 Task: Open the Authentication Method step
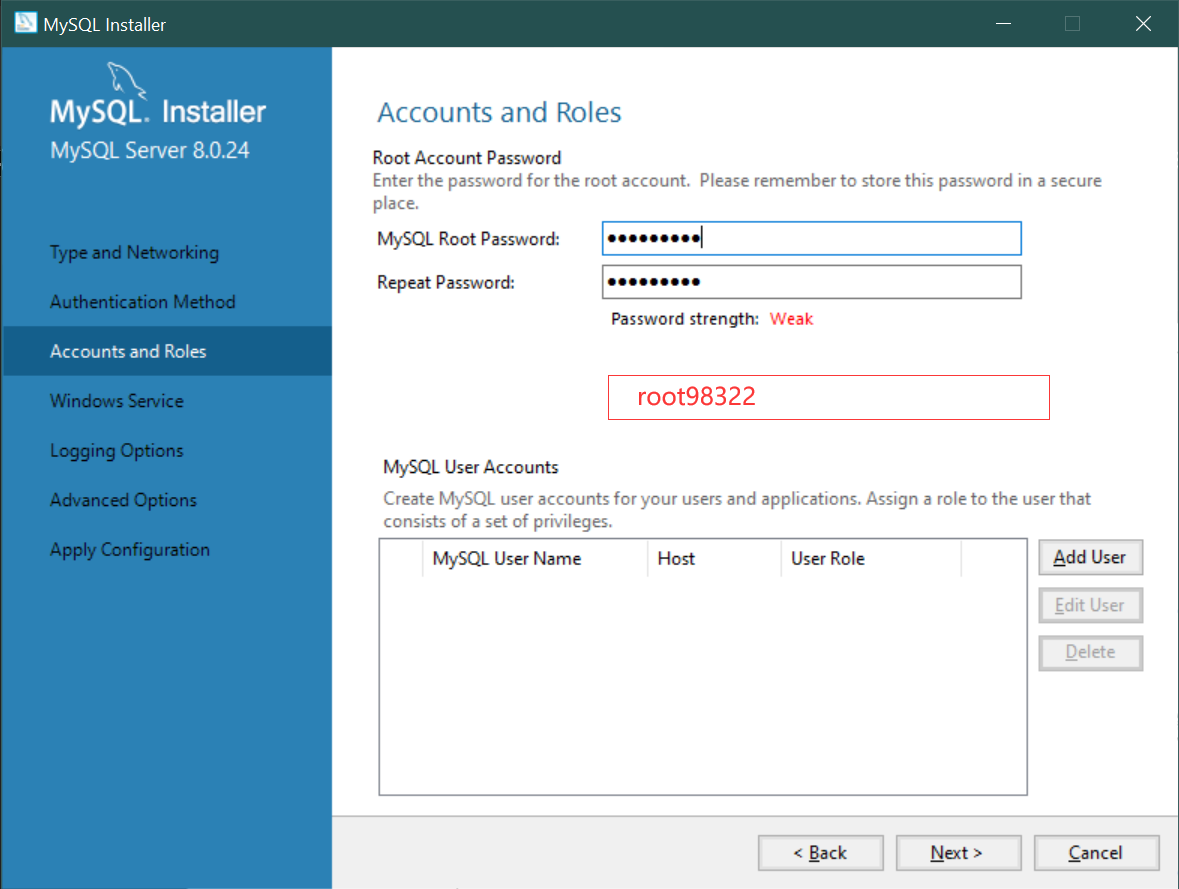click(143, 302)
